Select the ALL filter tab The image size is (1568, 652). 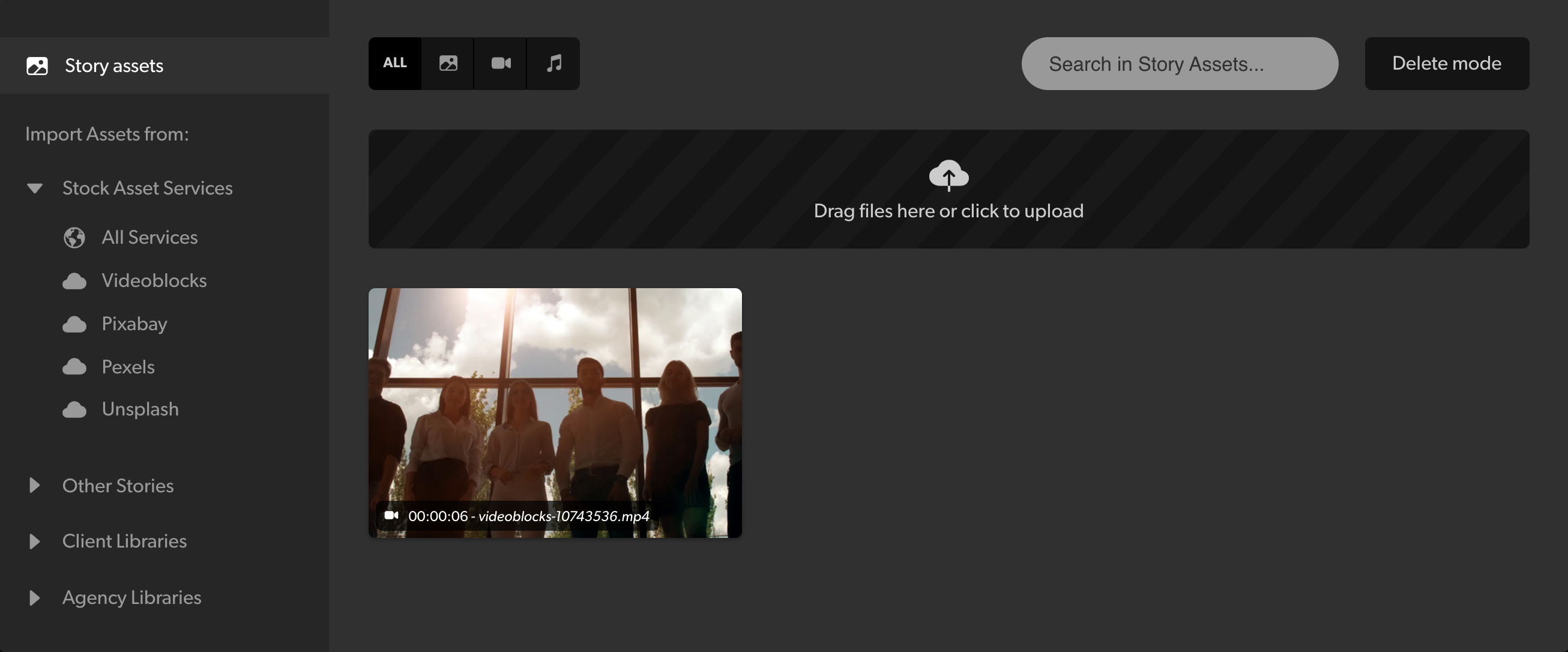(x=394, y=63)
